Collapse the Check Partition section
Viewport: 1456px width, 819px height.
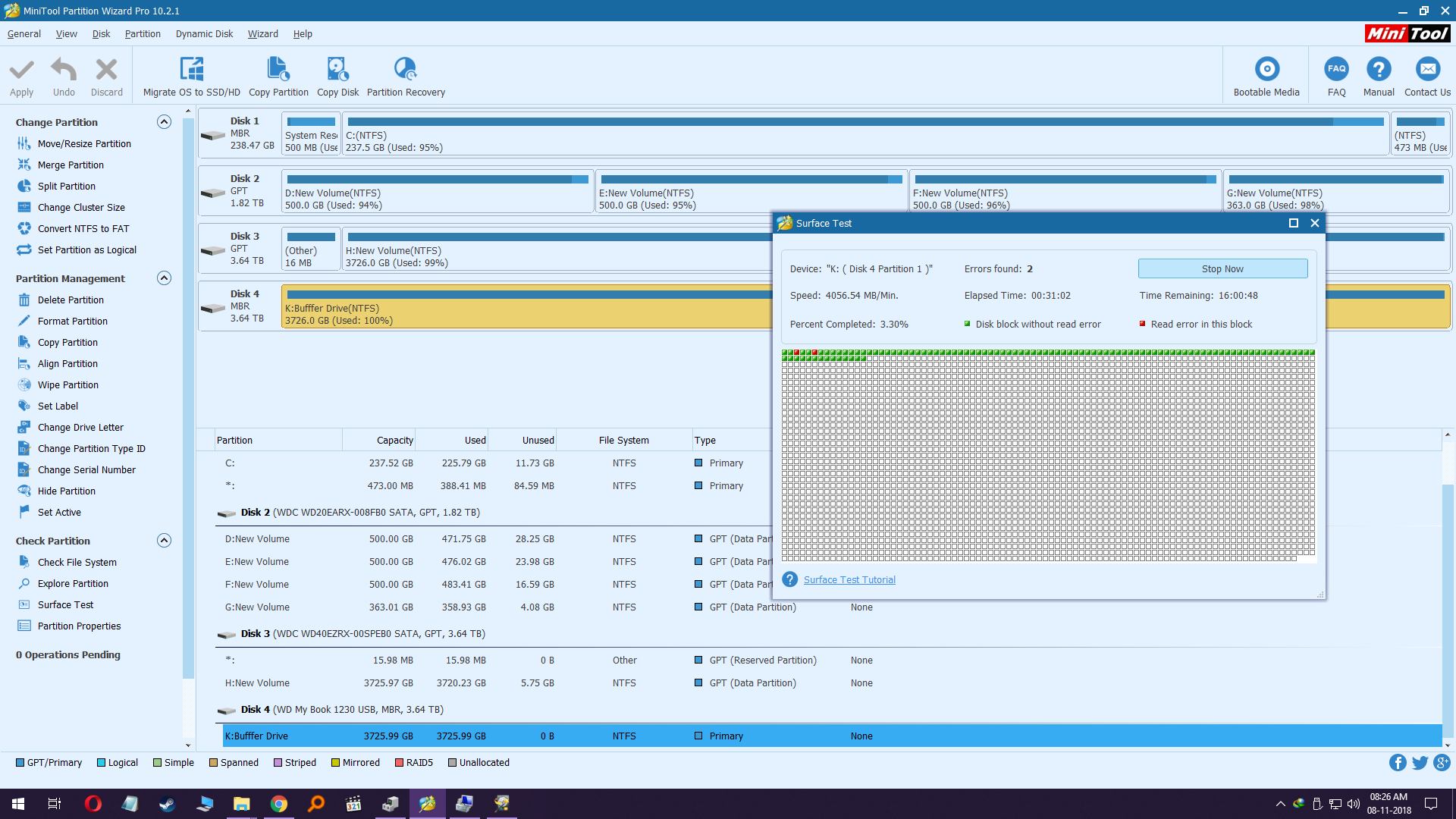pyautogui.click(x=164, y=540)
